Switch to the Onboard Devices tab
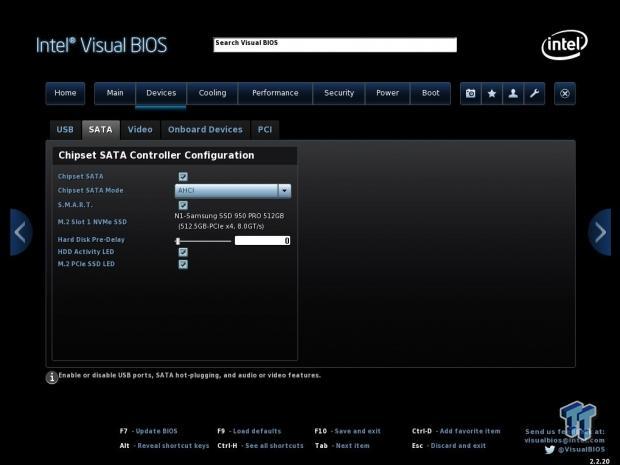 (x=205, y=130)
